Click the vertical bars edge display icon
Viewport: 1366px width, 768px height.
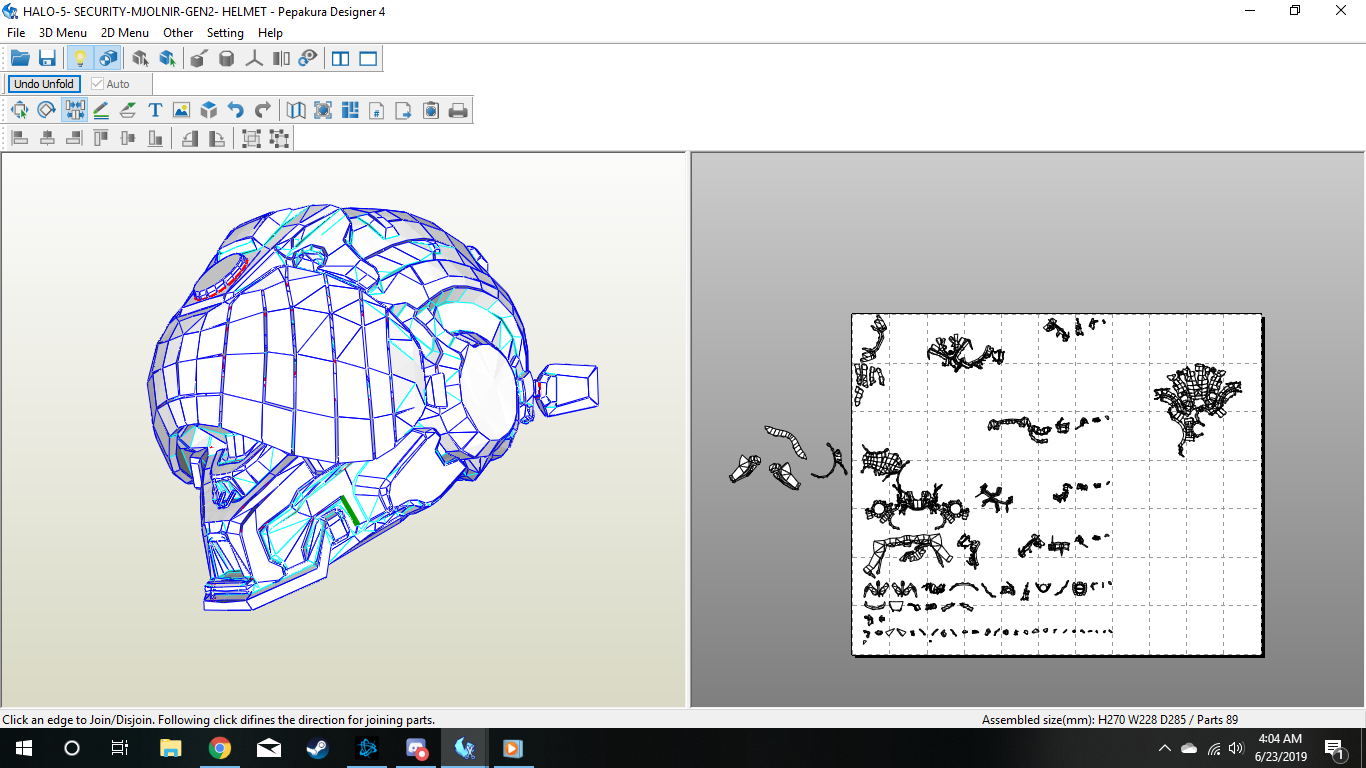point(281,58)
